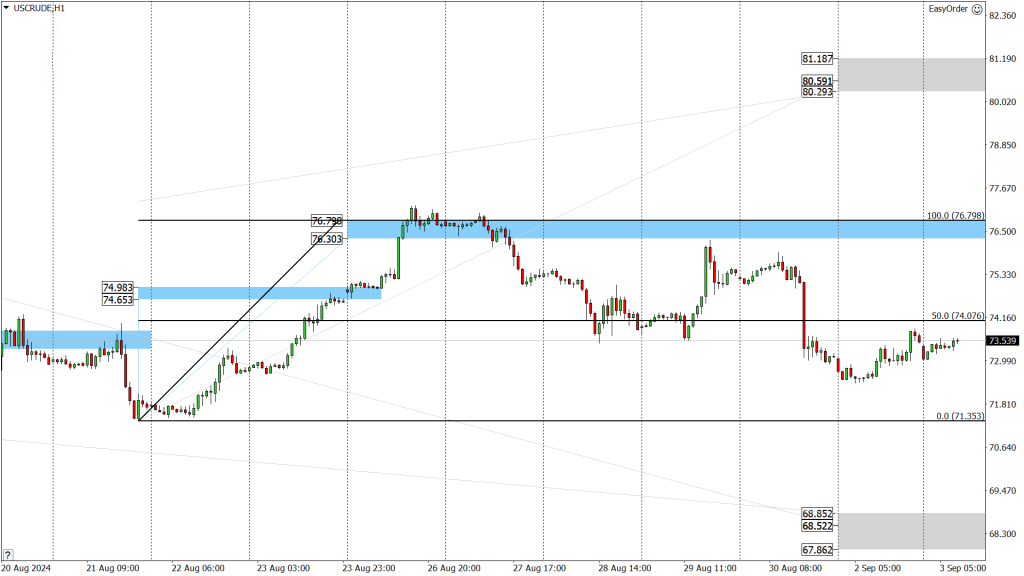Open the question mark help icon

pos(7,555)
